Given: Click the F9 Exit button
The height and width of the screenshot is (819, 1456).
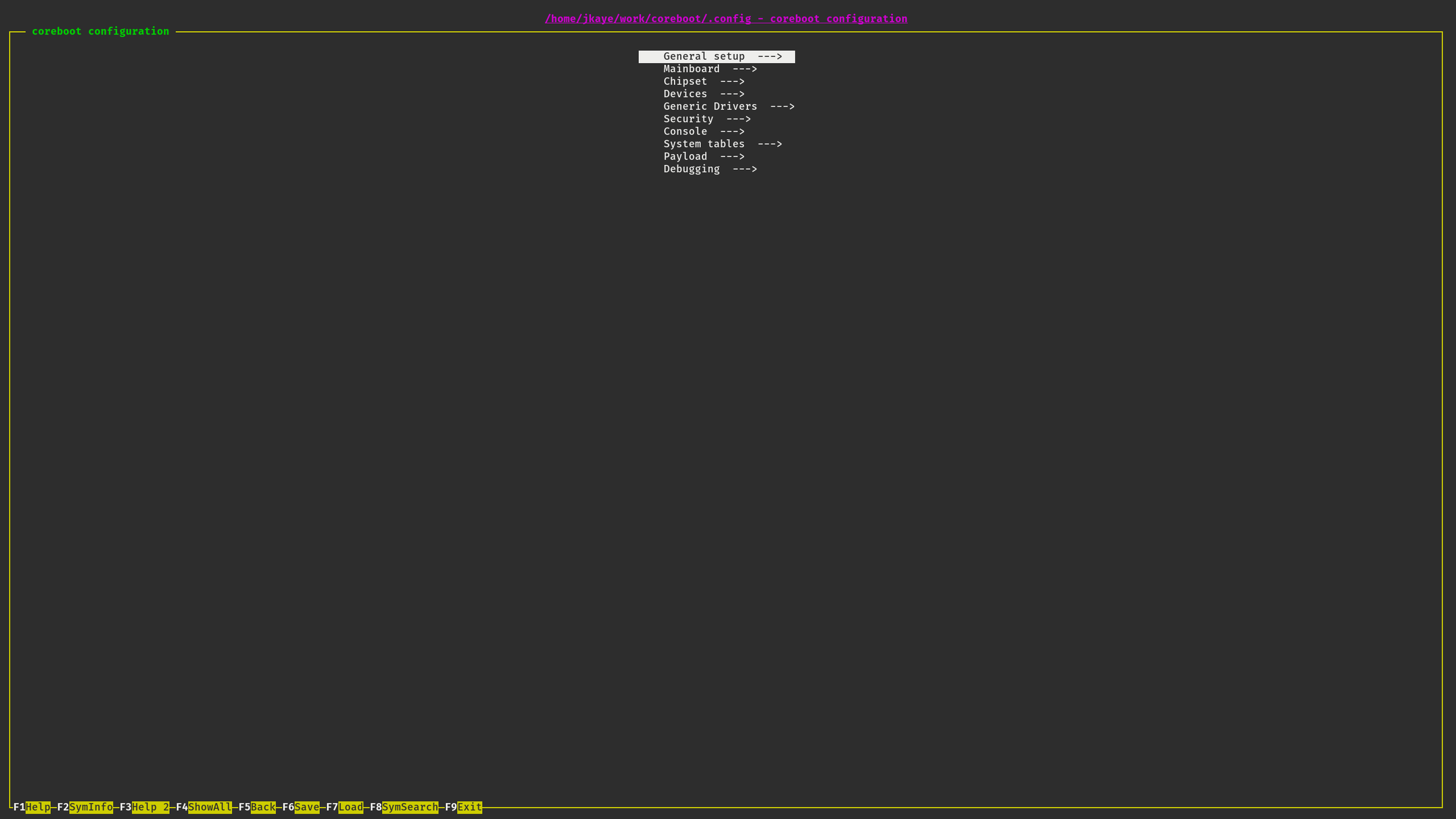Looking at the screenshot, I should pyautogui.click(x=463, y=807).
